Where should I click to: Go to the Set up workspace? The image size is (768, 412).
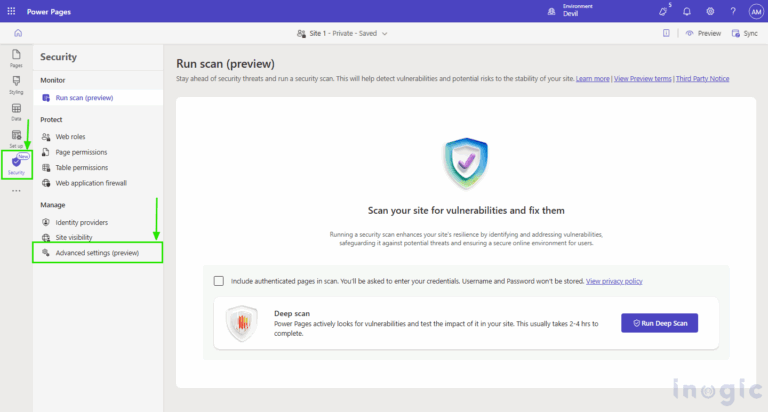[16, 138]
